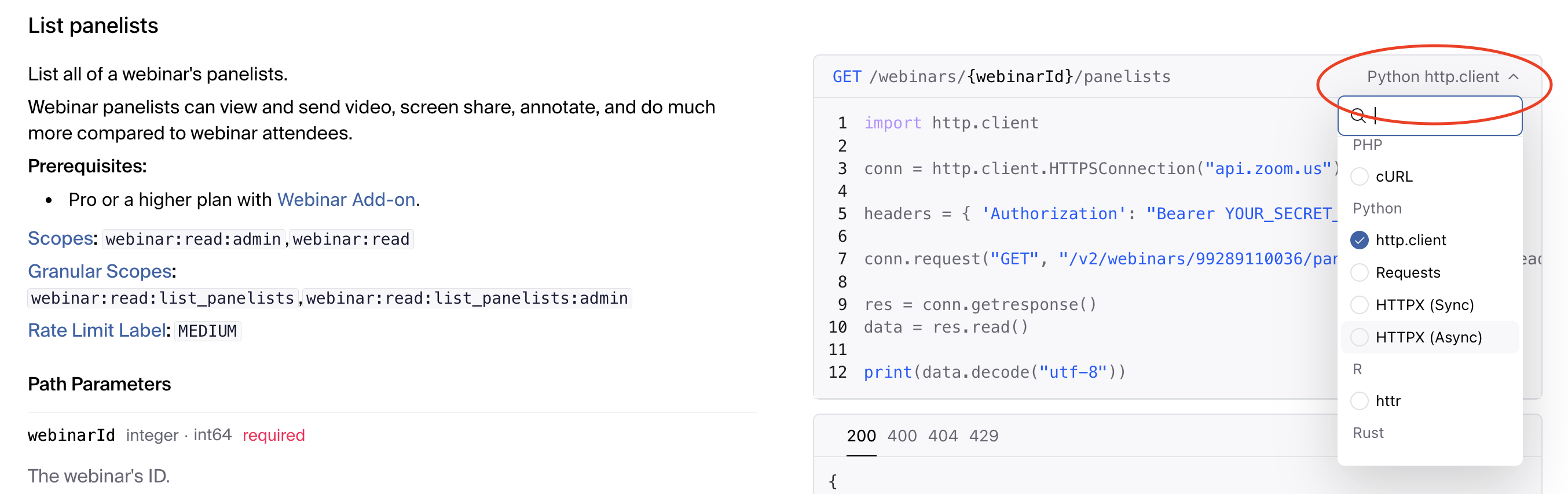Collapse the Python http.client chevron arrow
This screenshot has height=494, width=1568.
(x=1514, y=77)
